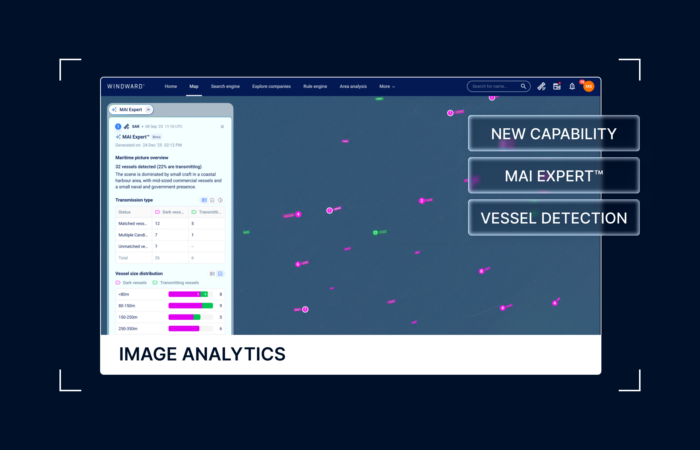Switch Transmission type to chart view icon
This screenshot has height=450, width=700.
pyautogui.click(x=212, y=200)
